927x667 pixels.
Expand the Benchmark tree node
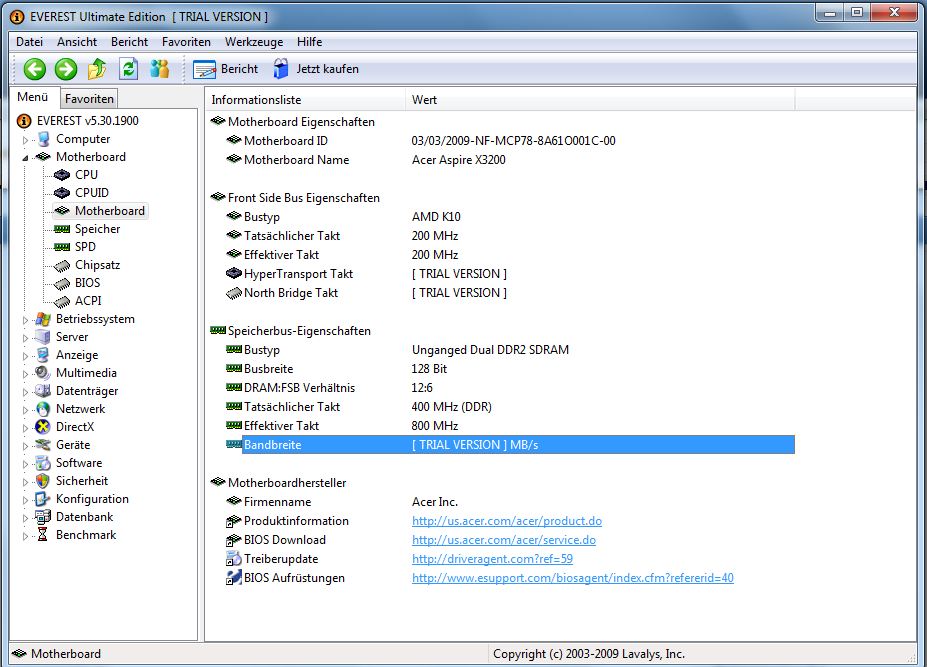pyautogui.click(x=25, y=536)
